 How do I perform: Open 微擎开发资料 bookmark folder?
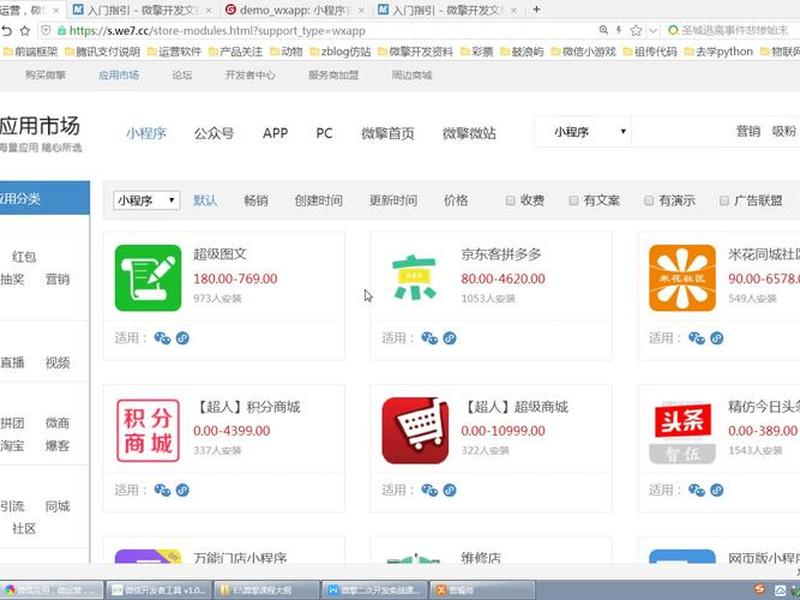point(416,52)
